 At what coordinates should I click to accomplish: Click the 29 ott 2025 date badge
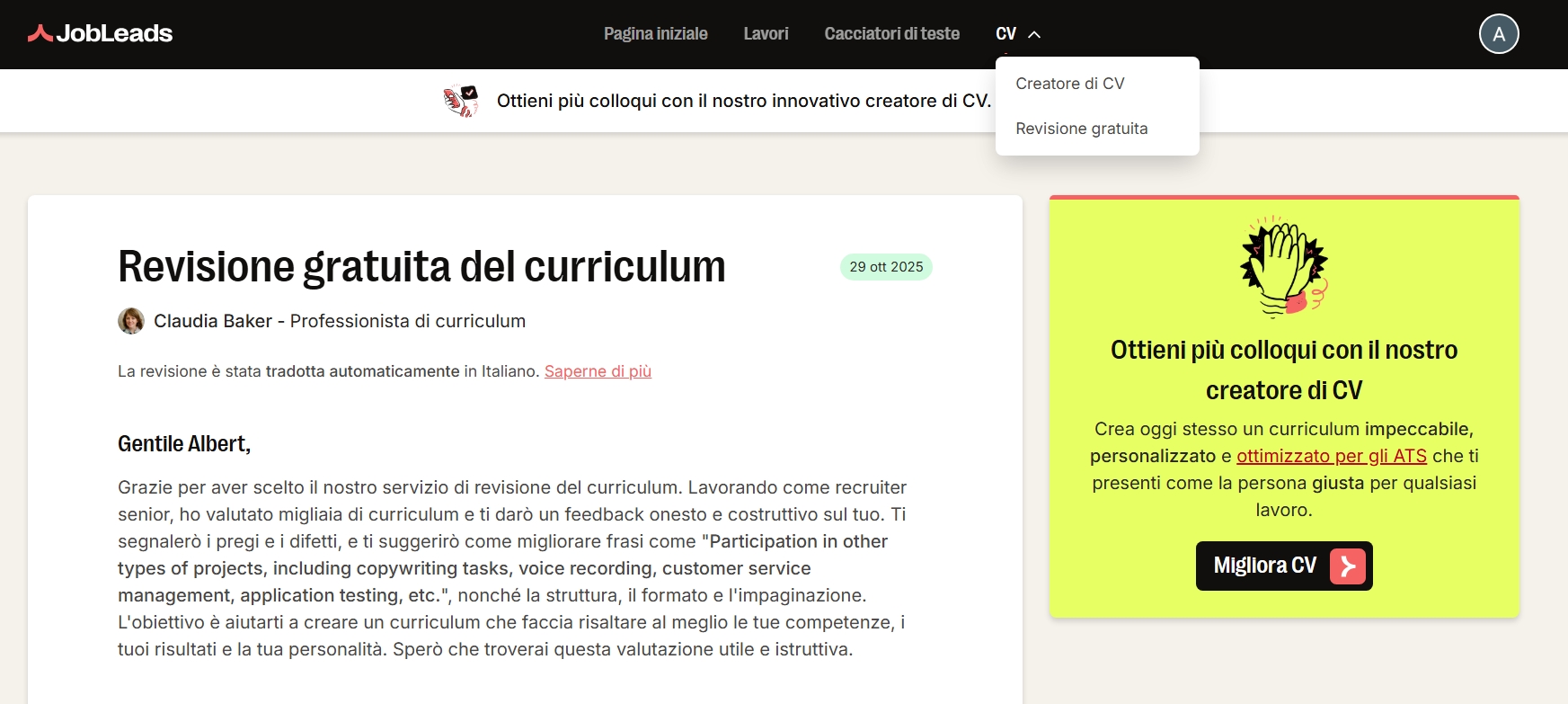click(886, 267)
